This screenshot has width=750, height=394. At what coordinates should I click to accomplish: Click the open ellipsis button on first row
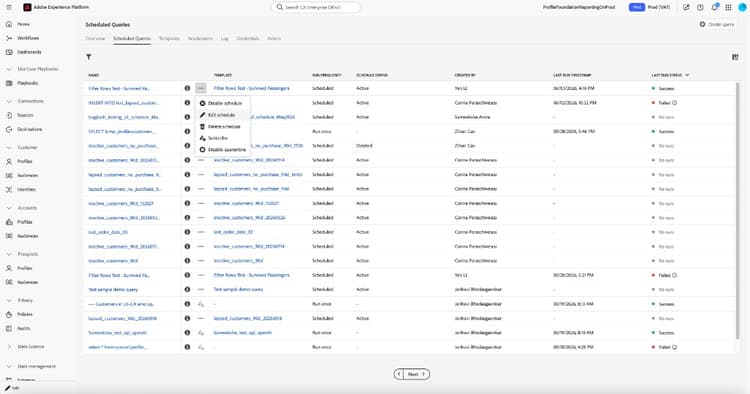(x=201, y=88)
